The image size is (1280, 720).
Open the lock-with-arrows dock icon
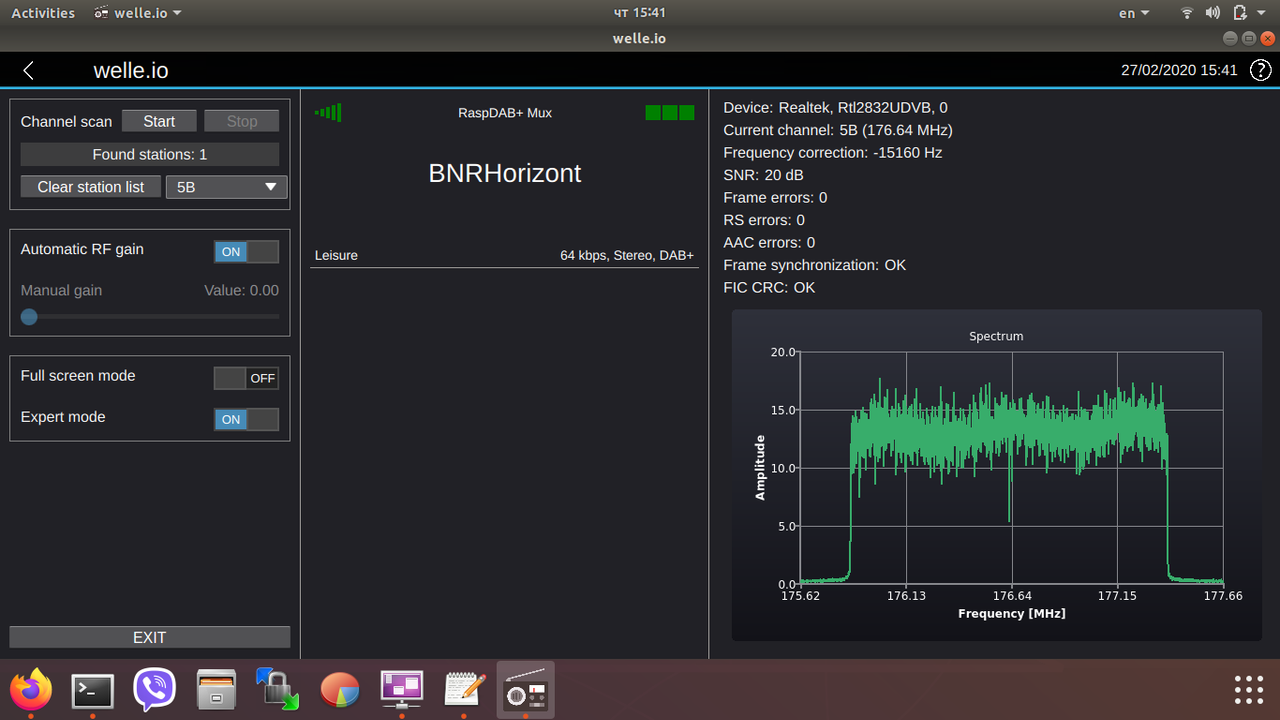click(x=278, y=690)
